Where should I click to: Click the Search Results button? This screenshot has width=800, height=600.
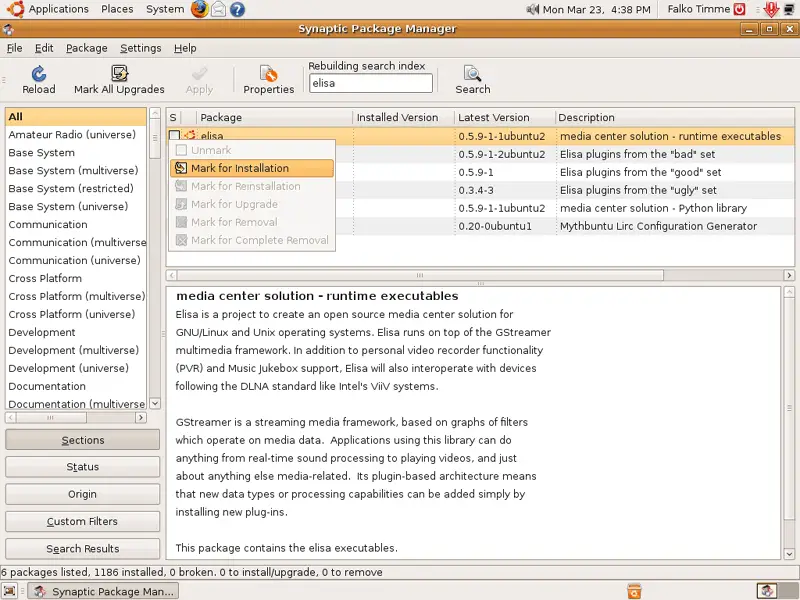[x=83, y=548]
